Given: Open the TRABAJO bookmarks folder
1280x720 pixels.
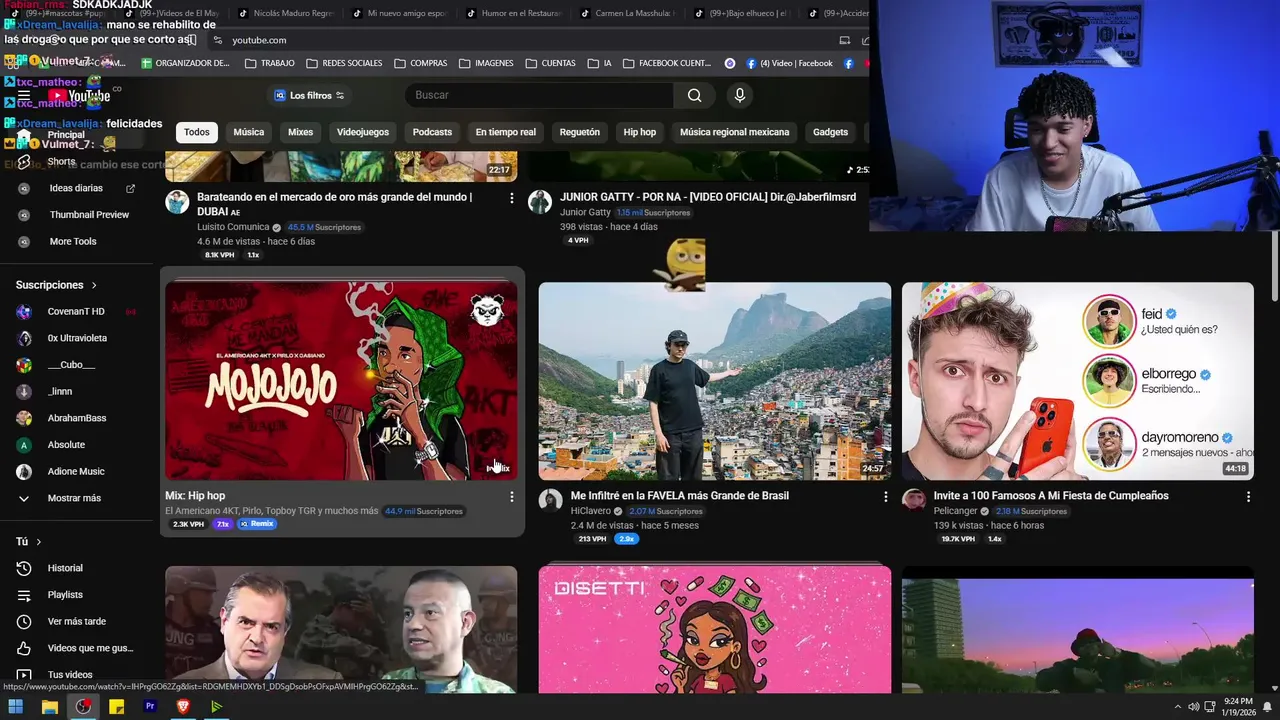Looking at the screenshot, I should [270, 63].
